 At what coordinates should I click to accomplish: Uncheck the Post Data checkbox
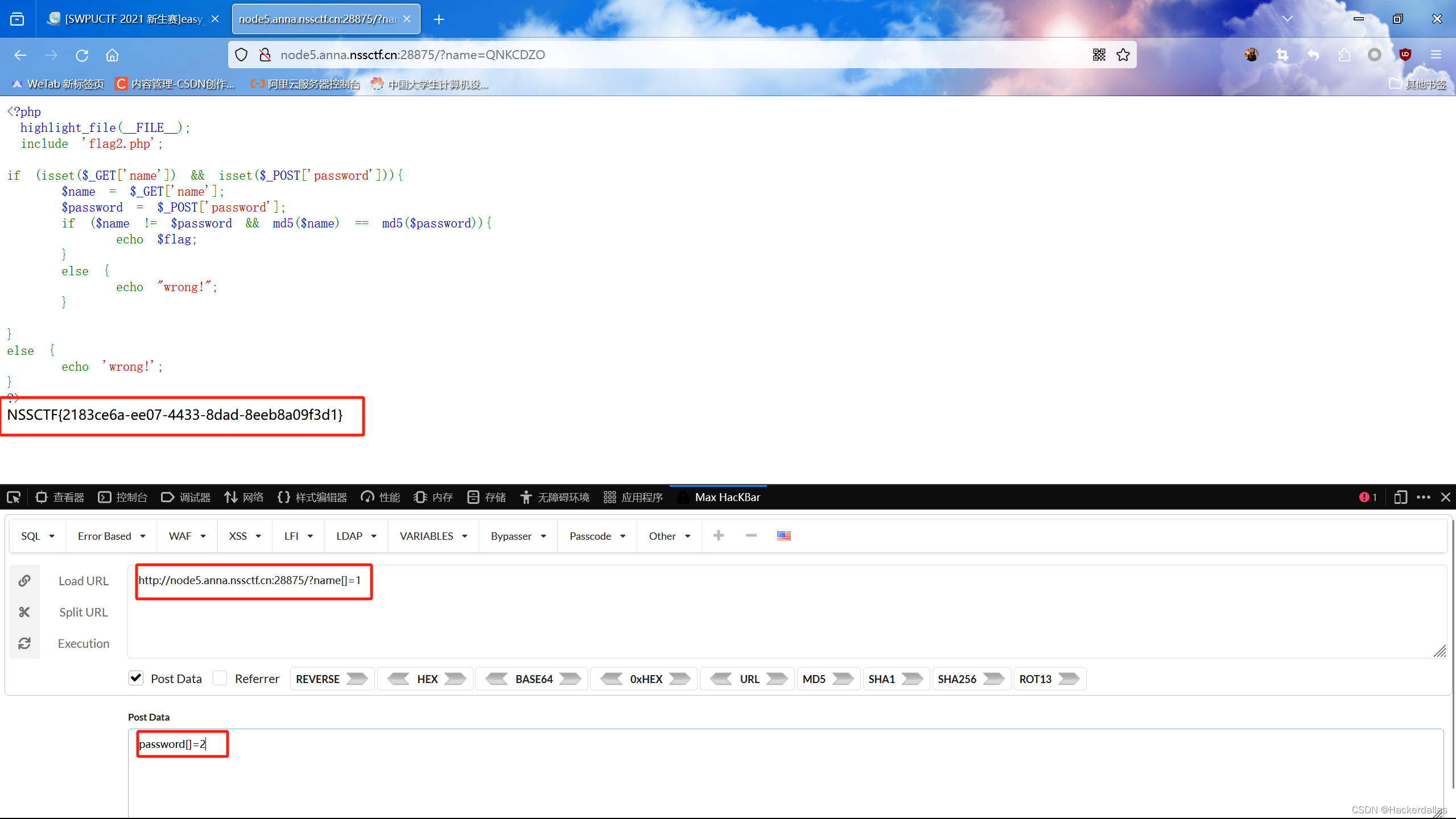pyautogui.click(x=135, y=678)
